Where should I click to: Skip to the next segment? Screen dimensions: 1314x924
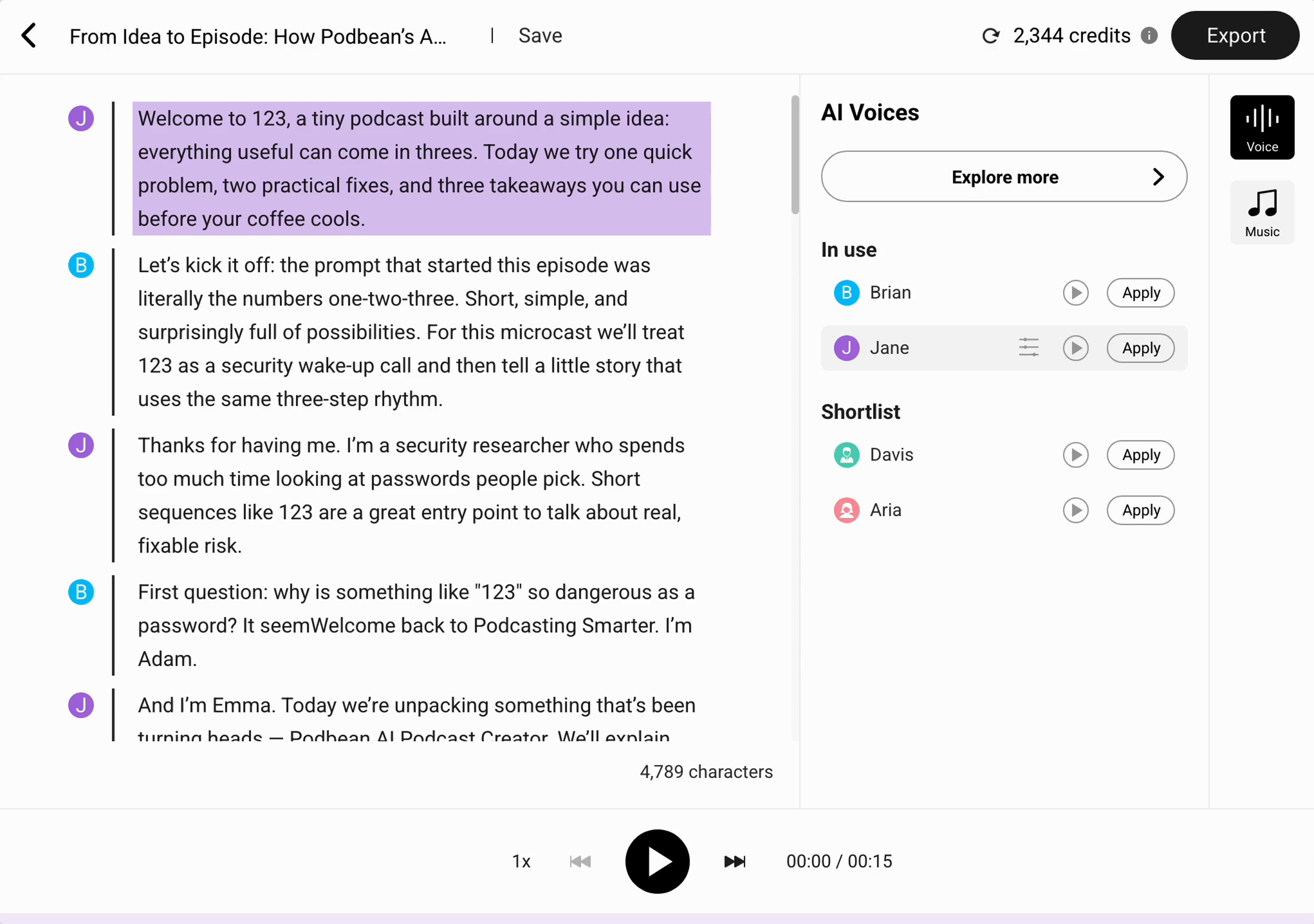(x=734, y=861)
